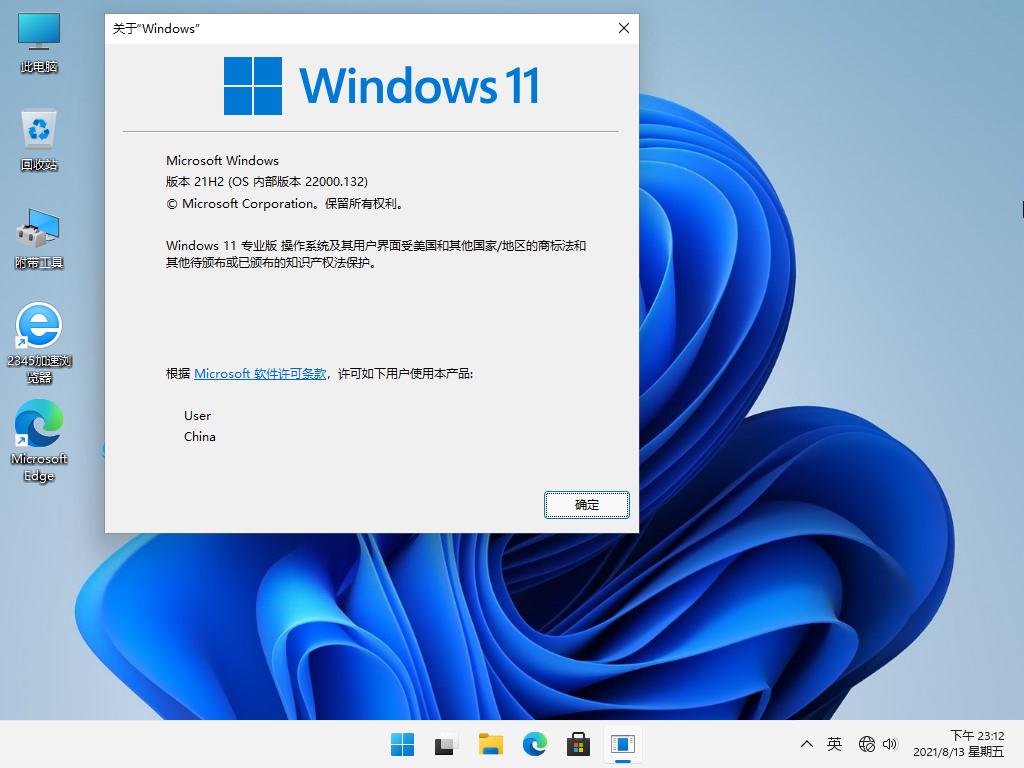Open File Explorer from the taskbar
This screenshot has width=1024, height=768.
pyautogui.click(x=490, y=744)
